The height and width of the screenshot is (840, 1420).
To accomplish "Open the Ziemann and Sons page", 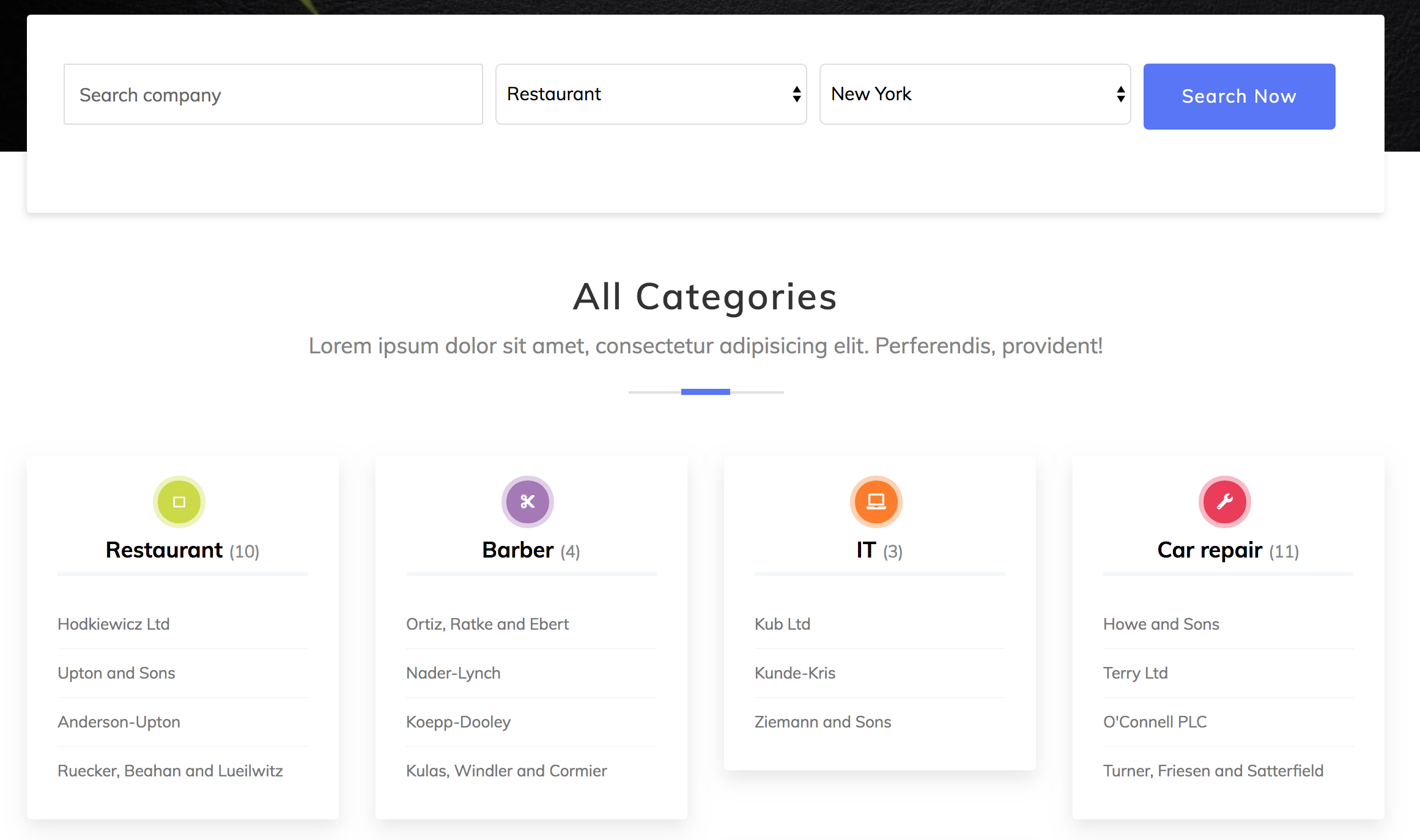I will pyautogui.click(x=823, y=722).
